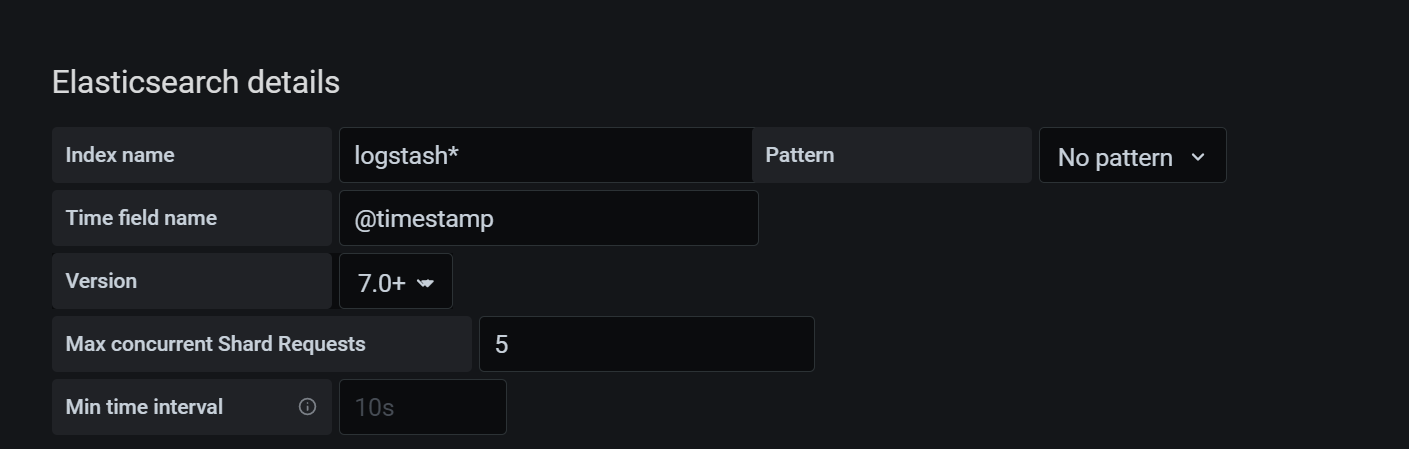The image size is (1409, 449).
Task: Click the Elasticsearch details section heading
Action: click(x=196, y=82)
